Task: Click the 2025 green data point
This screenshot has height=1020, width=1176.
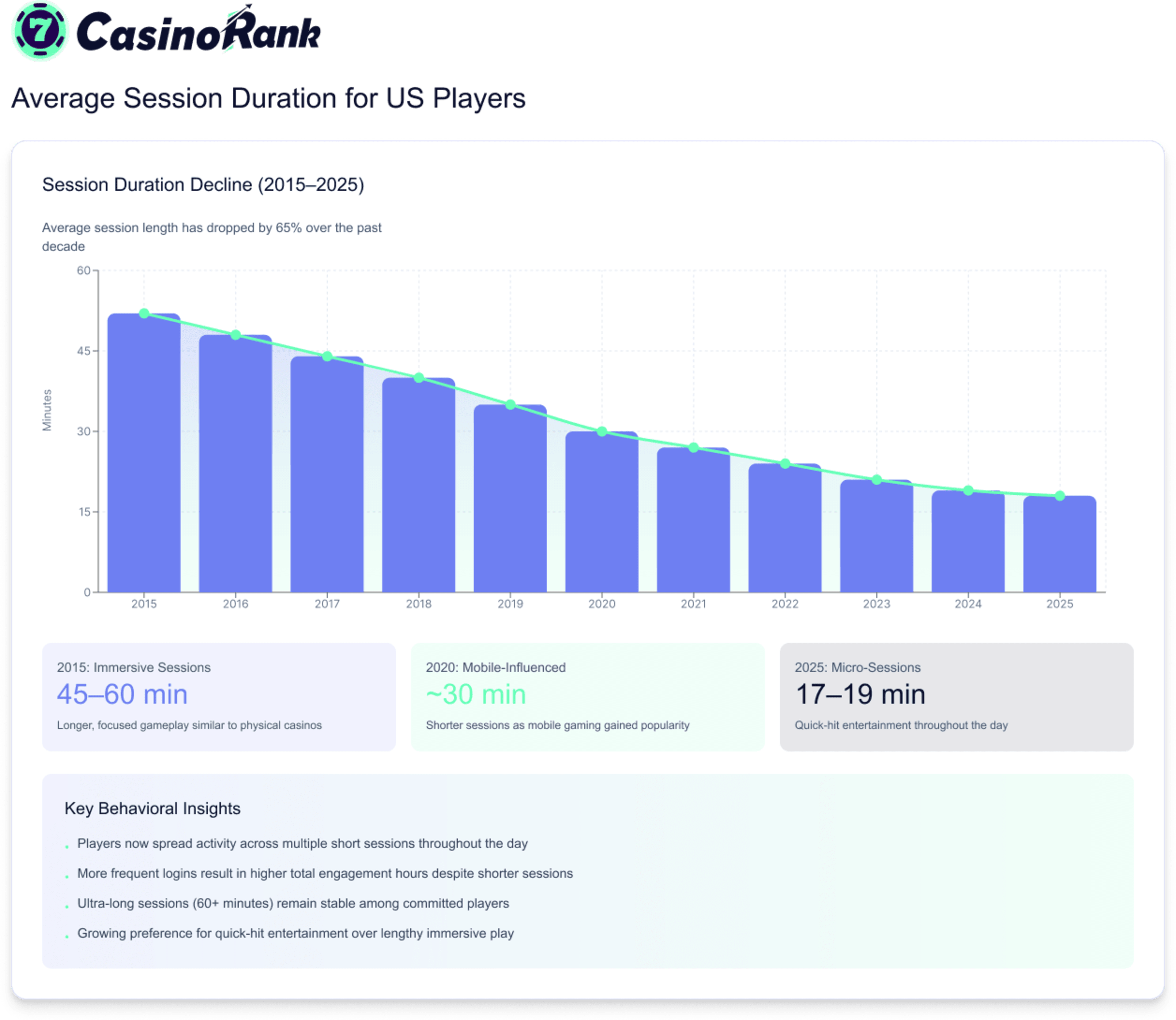Action: tap(1060, 496)
